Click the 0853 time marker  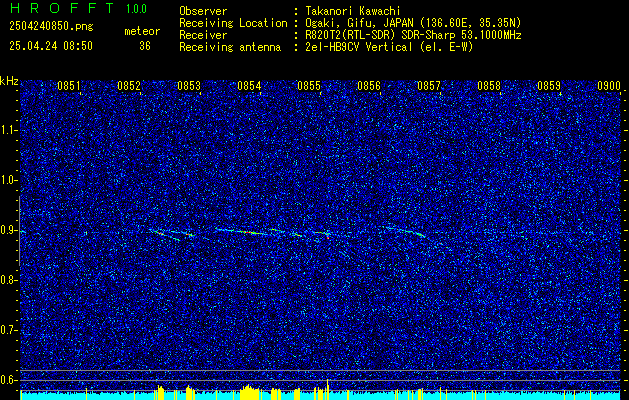pyautogui.click(x=189, y=86)
